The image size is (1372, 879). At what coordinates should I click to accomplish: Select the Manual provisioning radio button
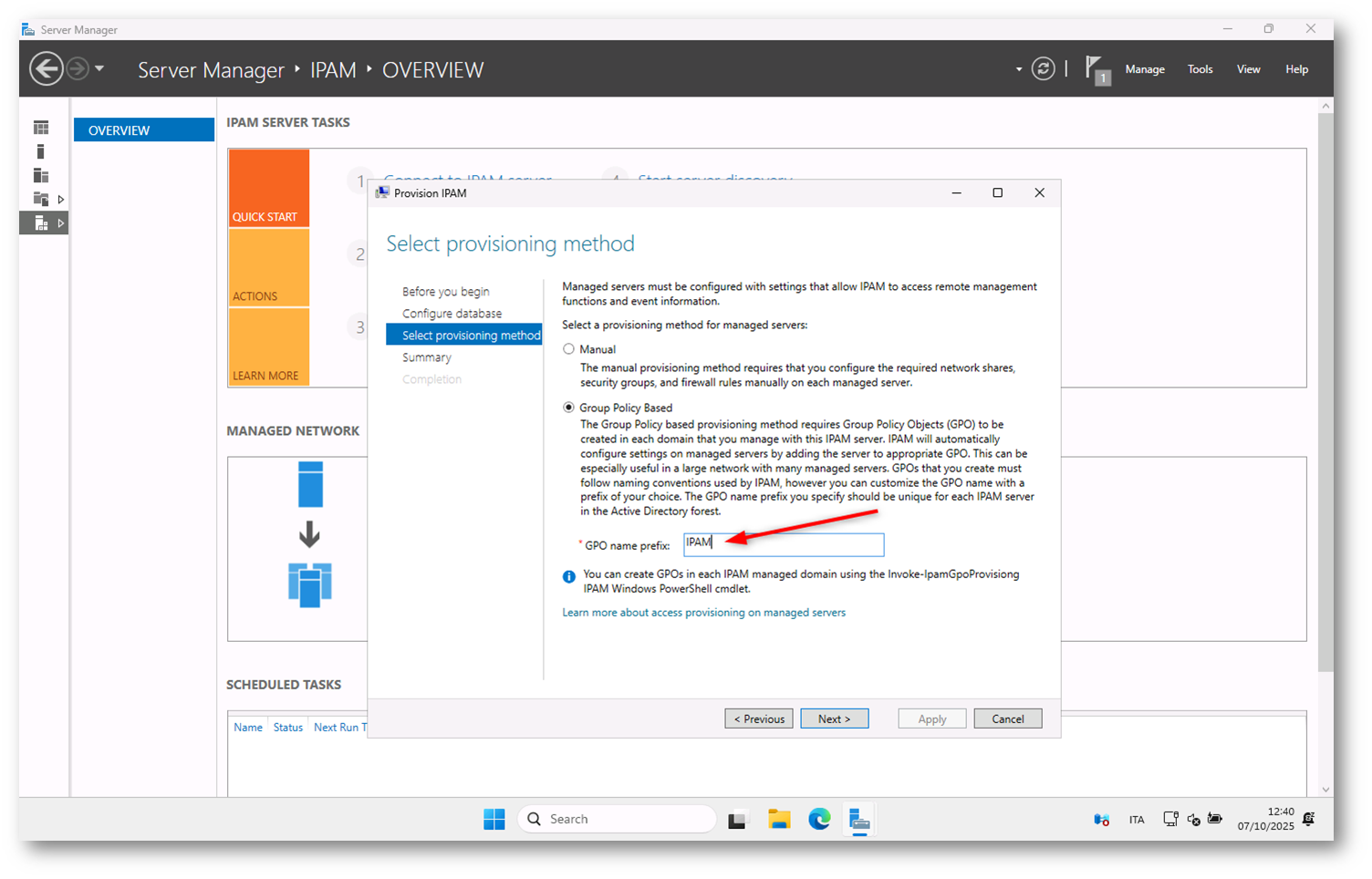coord(569,349)
